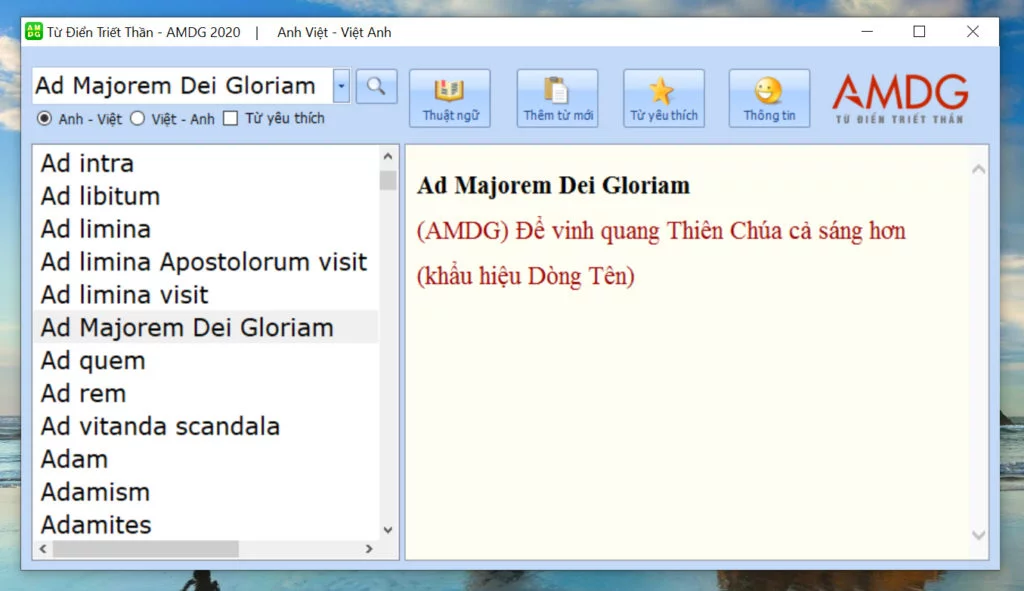
Task: Click the AMDG dictionary logo
Action: click(898, 96)
